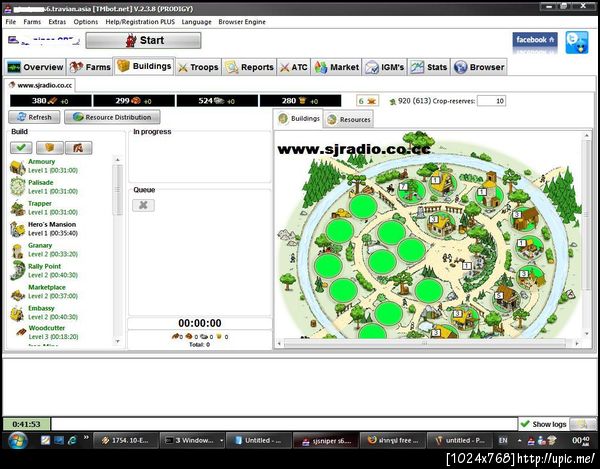Open the Farms menu

[32, 22]
